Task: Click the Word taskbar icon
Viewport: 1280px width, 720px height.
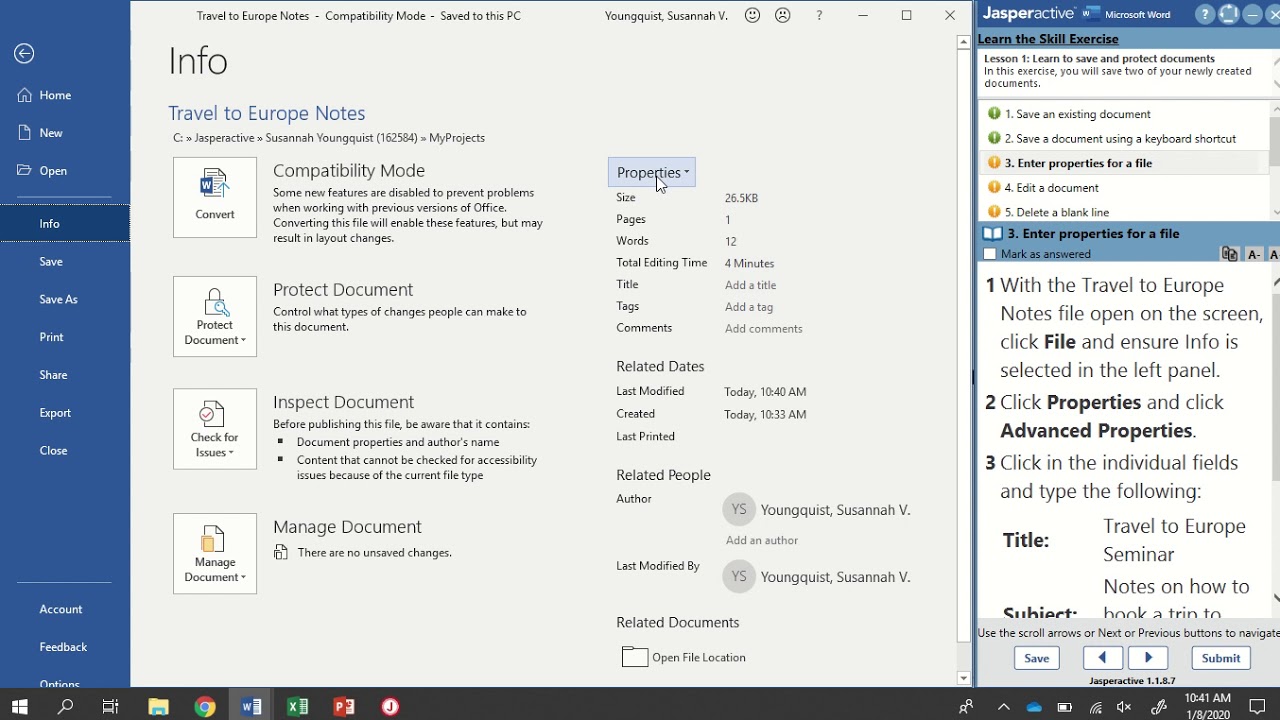Action: pyautogui.click(x=251, y=707)
